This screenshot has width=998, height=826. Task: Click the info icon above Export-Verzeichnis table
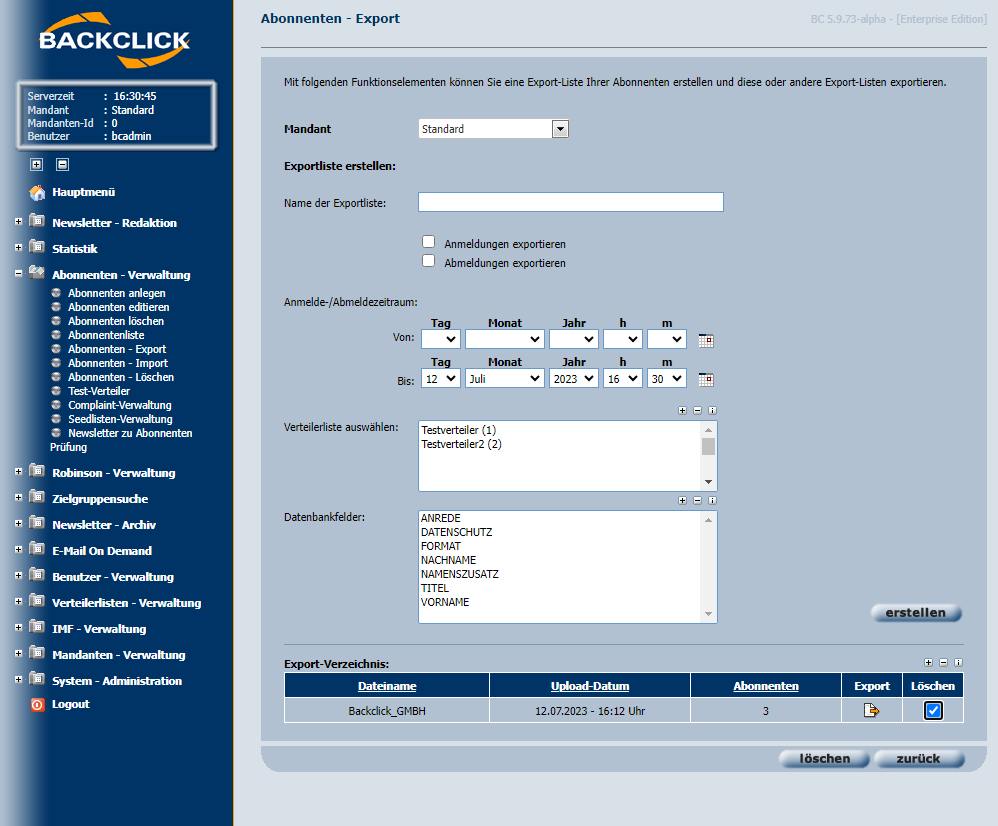point(958,662)
